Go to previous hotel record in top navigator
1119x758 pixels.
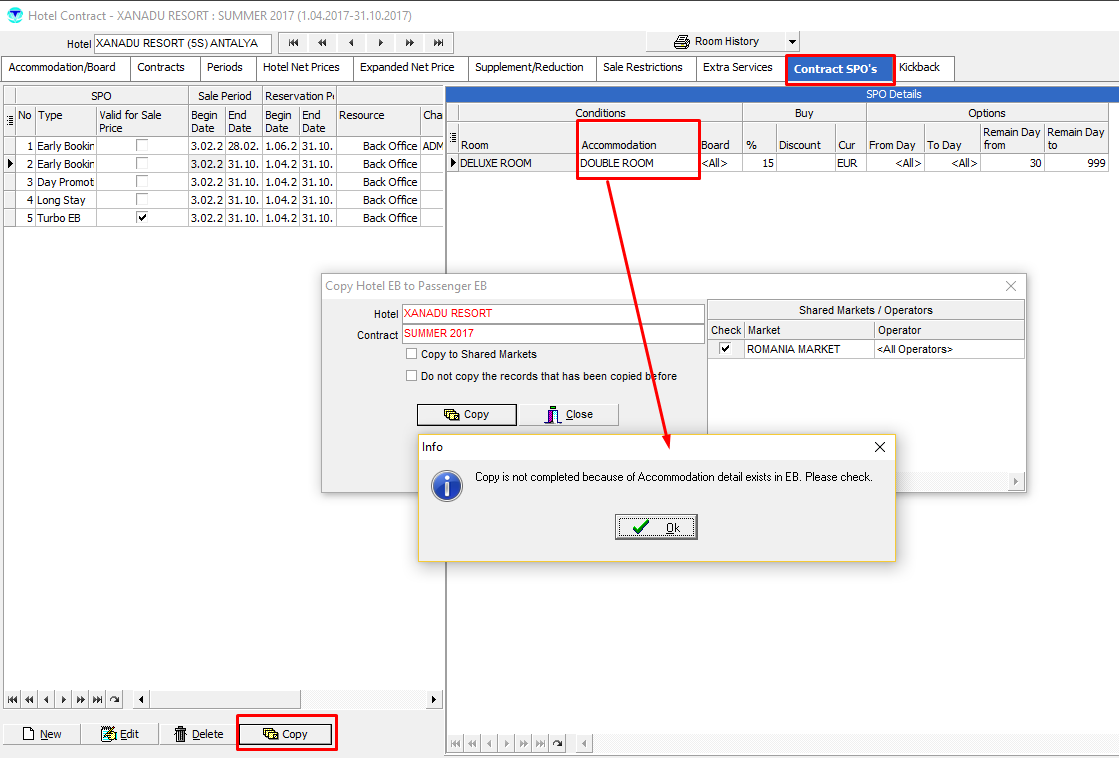pos(351,43)
